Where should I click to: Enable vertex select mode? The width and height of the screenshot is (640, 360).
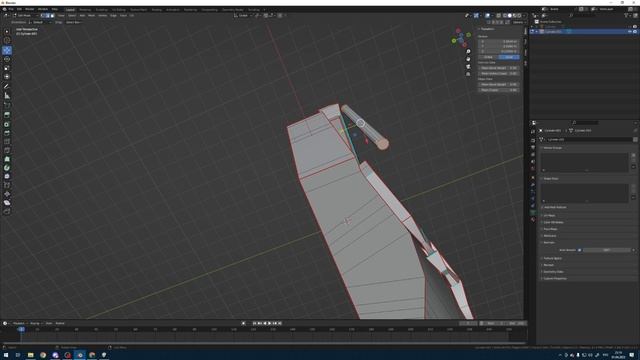coord(43,16)
